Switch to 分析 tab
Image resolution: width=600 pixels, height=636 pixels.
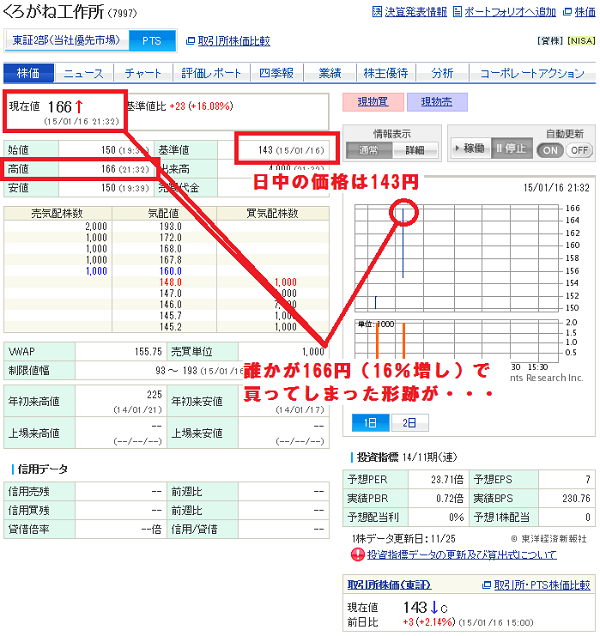coord(442,73)
